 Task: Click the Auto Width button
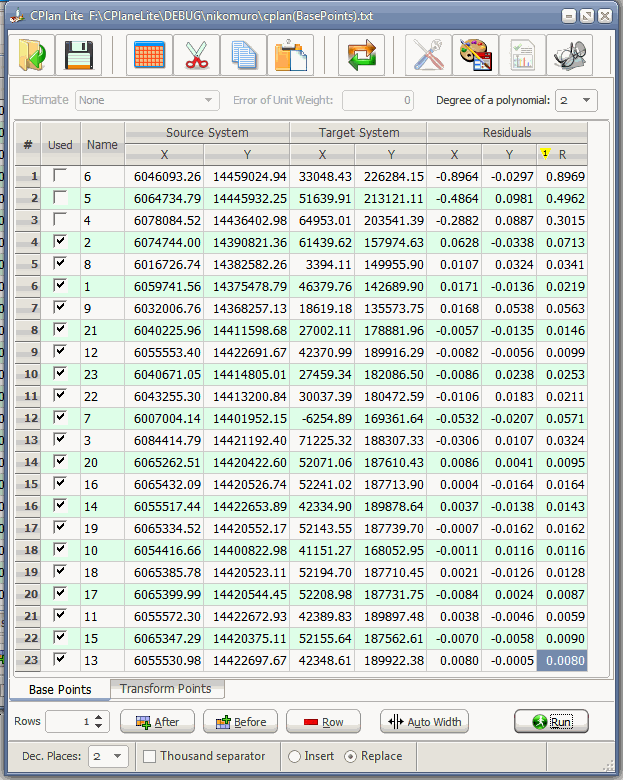(425, 722)
